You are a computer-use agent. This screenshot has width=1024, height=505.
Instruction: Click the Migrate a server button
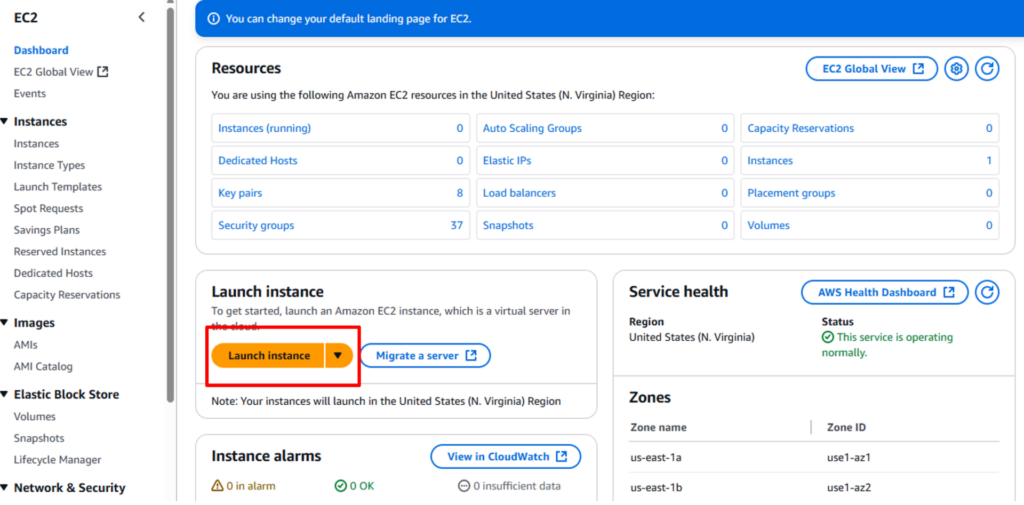point(425,355)
